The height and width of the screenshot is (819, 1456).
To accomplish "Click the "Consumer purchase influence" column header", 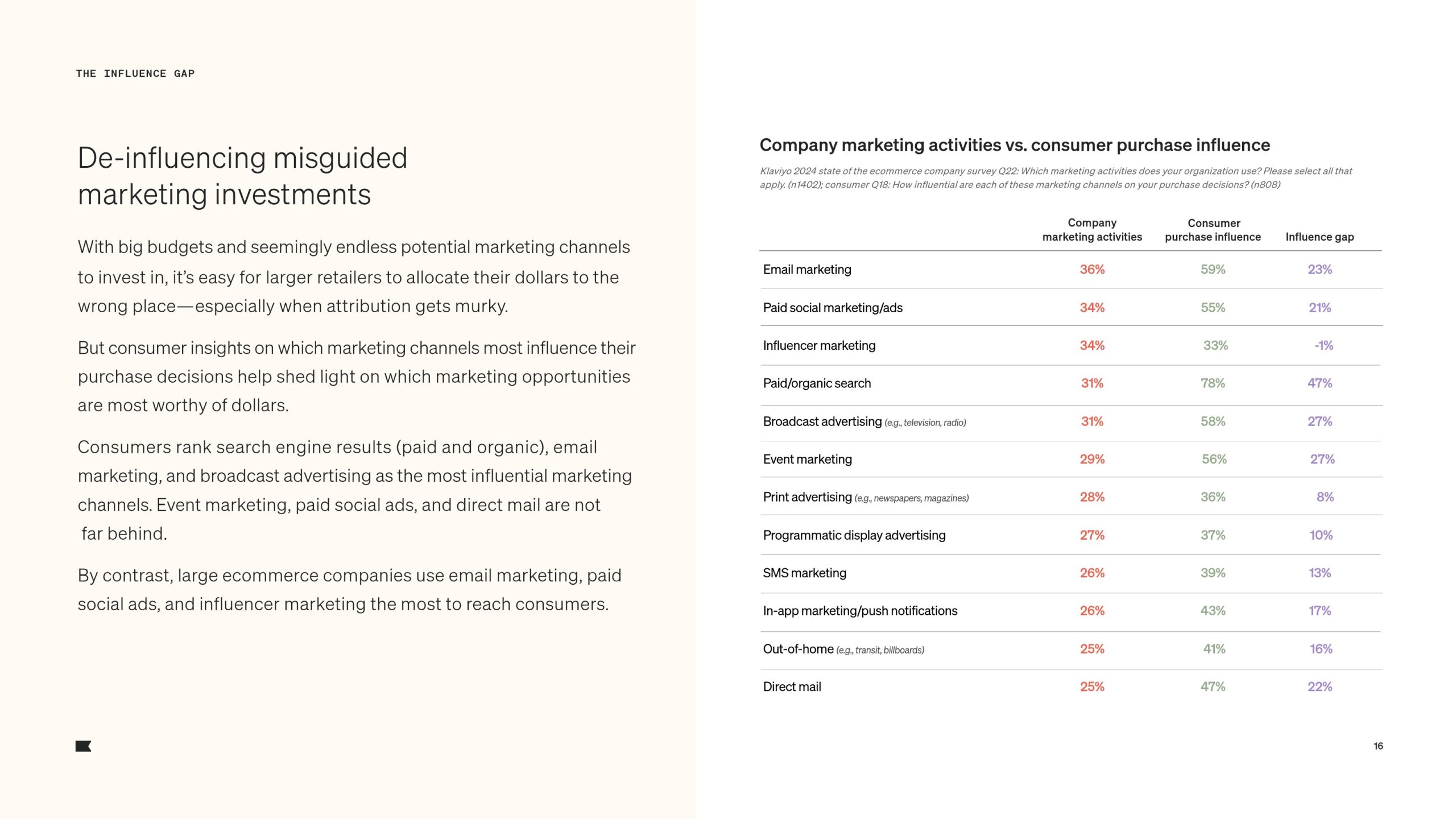I will pyautogui.click(x=1213, y=230).
